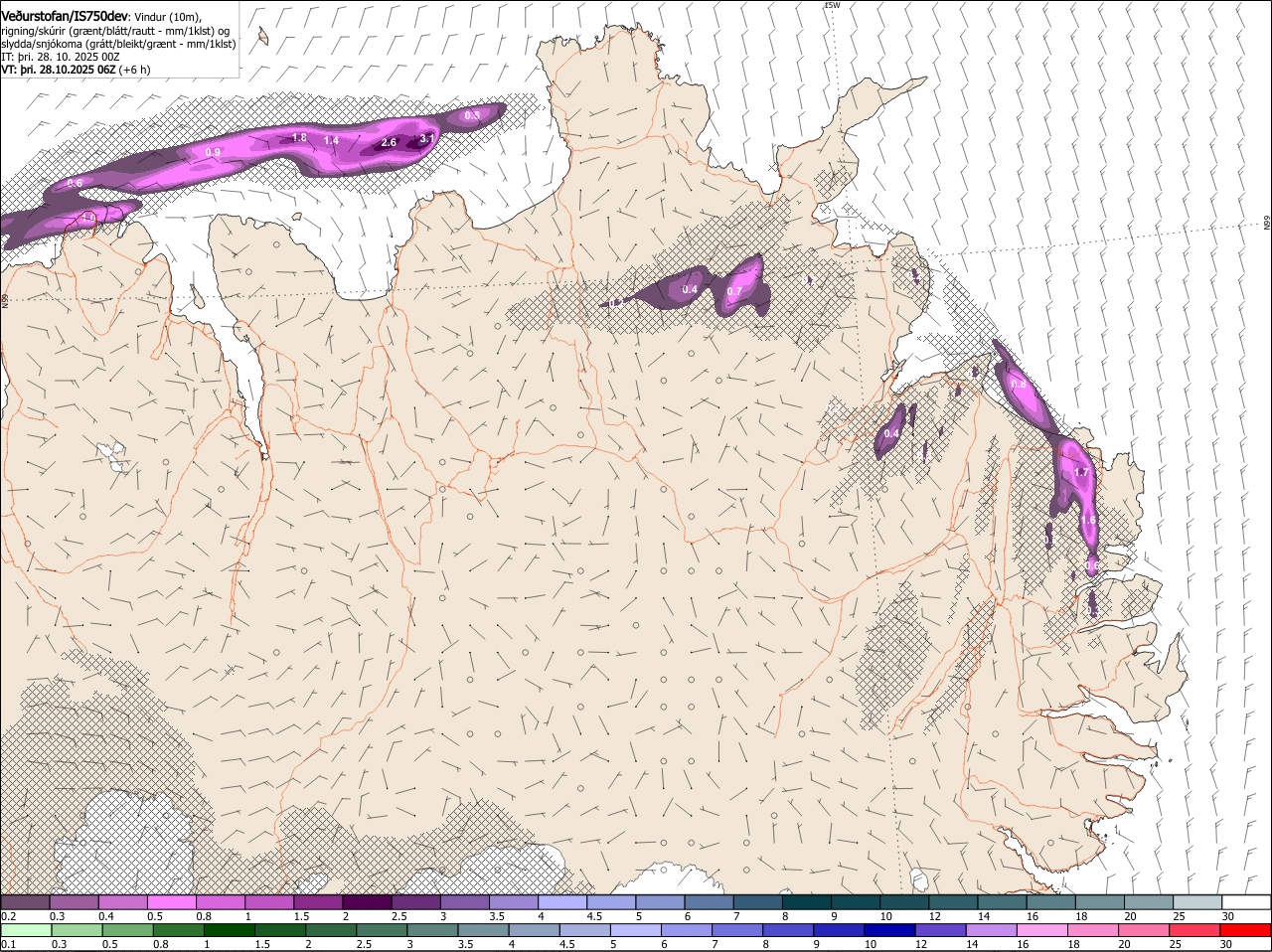Click the '12' label in the upper legend
The width and height of the screenshot is (1272, 952).
(x=934, y=915)
